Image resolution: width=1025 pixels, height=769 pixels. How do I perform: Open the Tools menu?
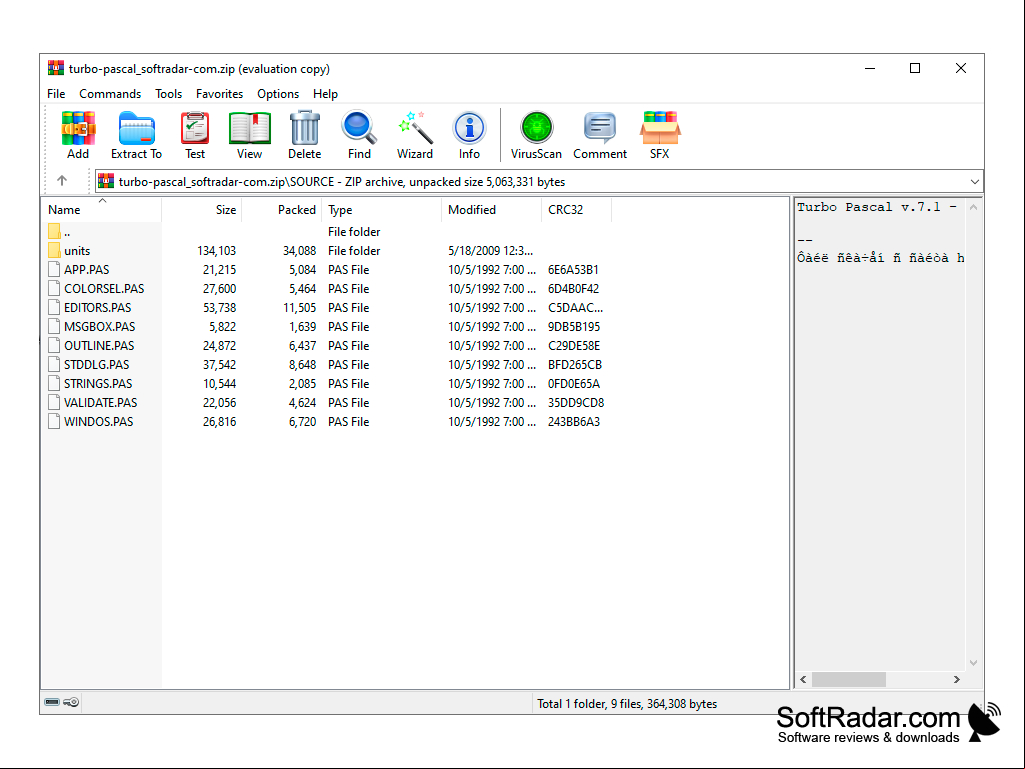168,94
